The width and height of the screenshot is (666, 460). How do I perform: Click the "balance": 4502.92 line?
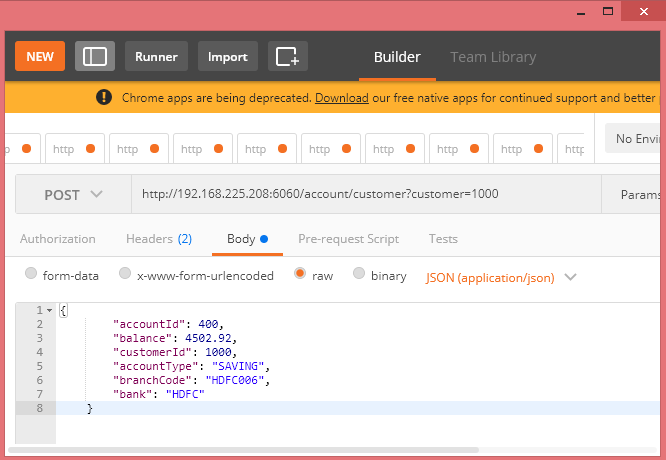(x=175, y=338)
